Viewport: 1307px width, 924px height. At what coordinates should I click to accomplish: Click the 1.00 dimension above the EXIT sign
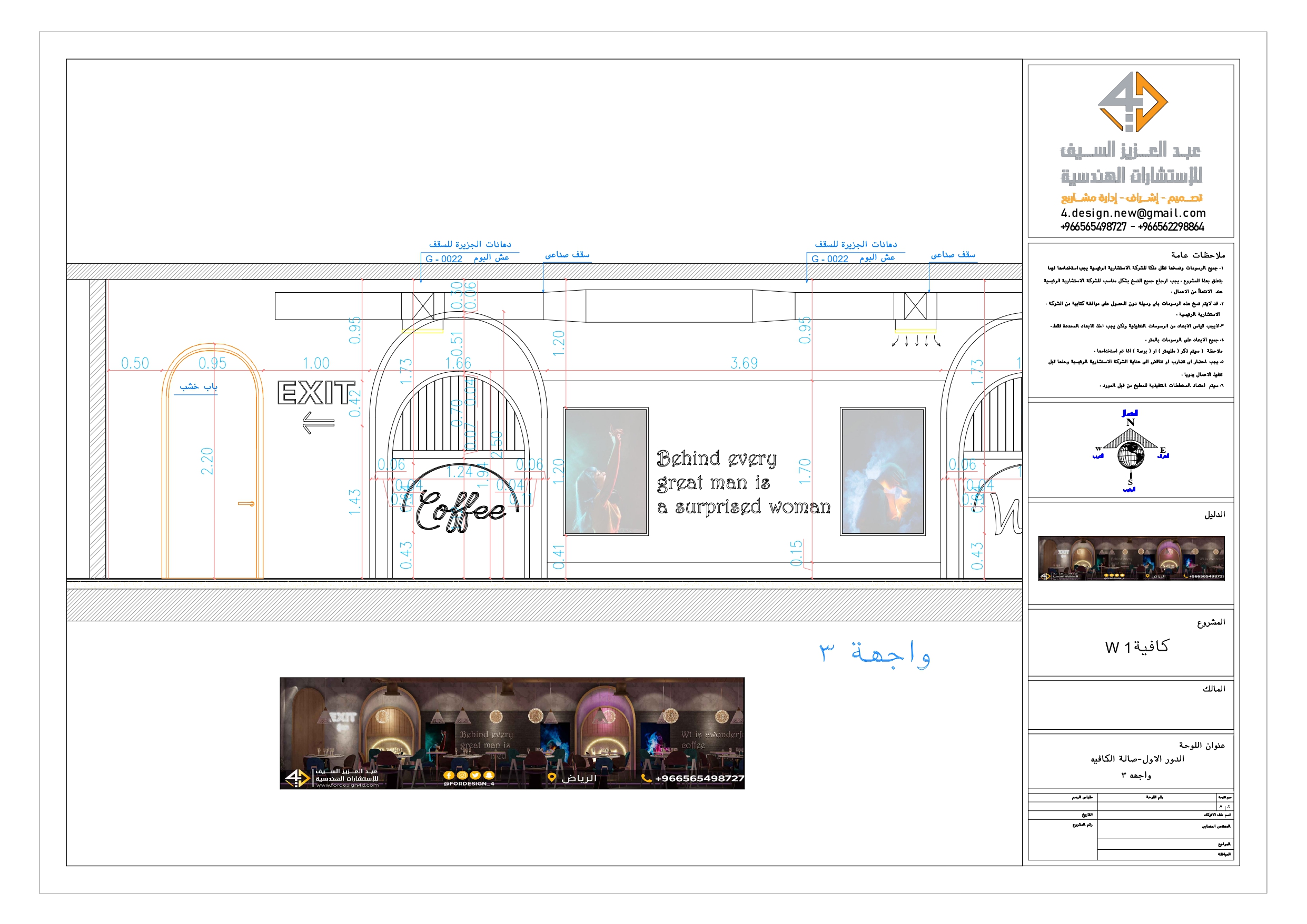coord(316,363)
